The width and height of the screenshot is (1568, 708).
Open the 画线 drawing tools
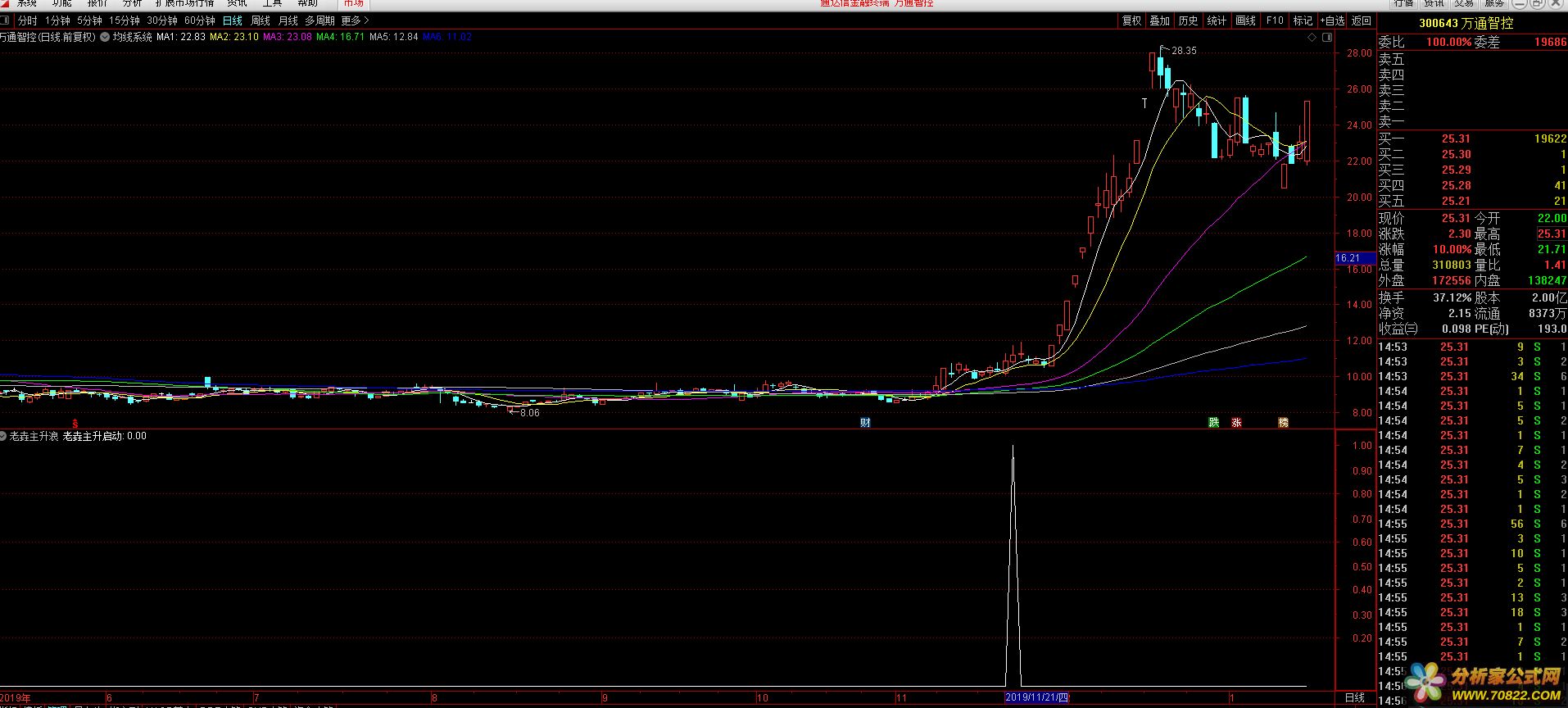[x=1245, y=20]
